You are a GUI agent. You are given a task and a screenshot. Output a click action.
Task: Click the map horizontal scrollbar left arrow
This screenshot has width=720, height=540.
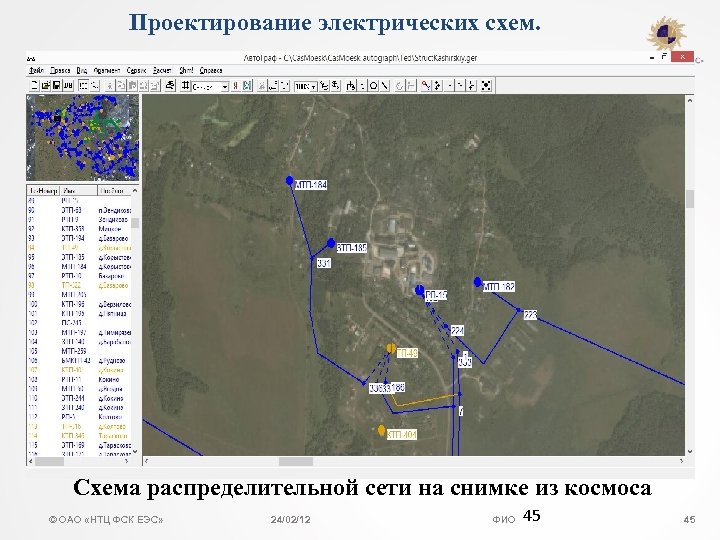point(147,461)
